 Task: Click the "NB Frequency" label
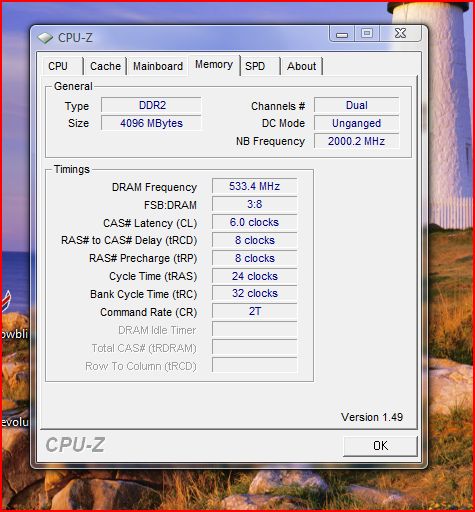[270, 141]
